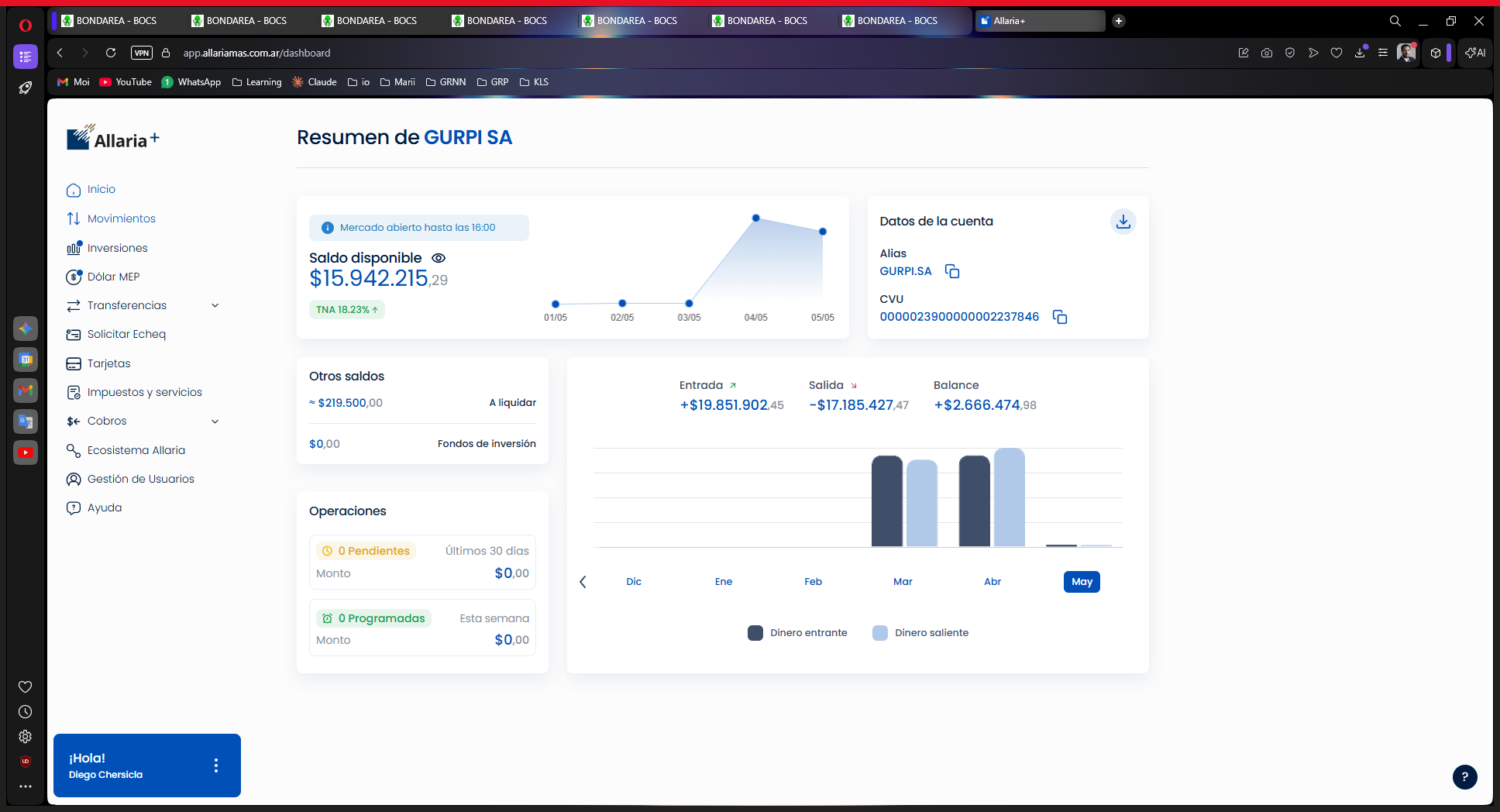The height and width of the screenshot is (812, 1500).
Task: Click the 0 Pendientes badge
Action: [x=366, y=551]
